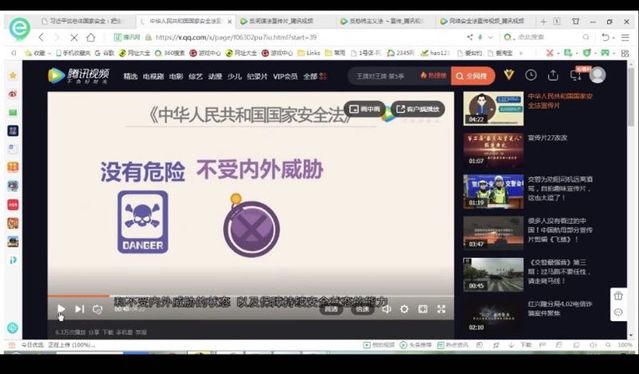Click the upload icon in the header

point(553,75)
